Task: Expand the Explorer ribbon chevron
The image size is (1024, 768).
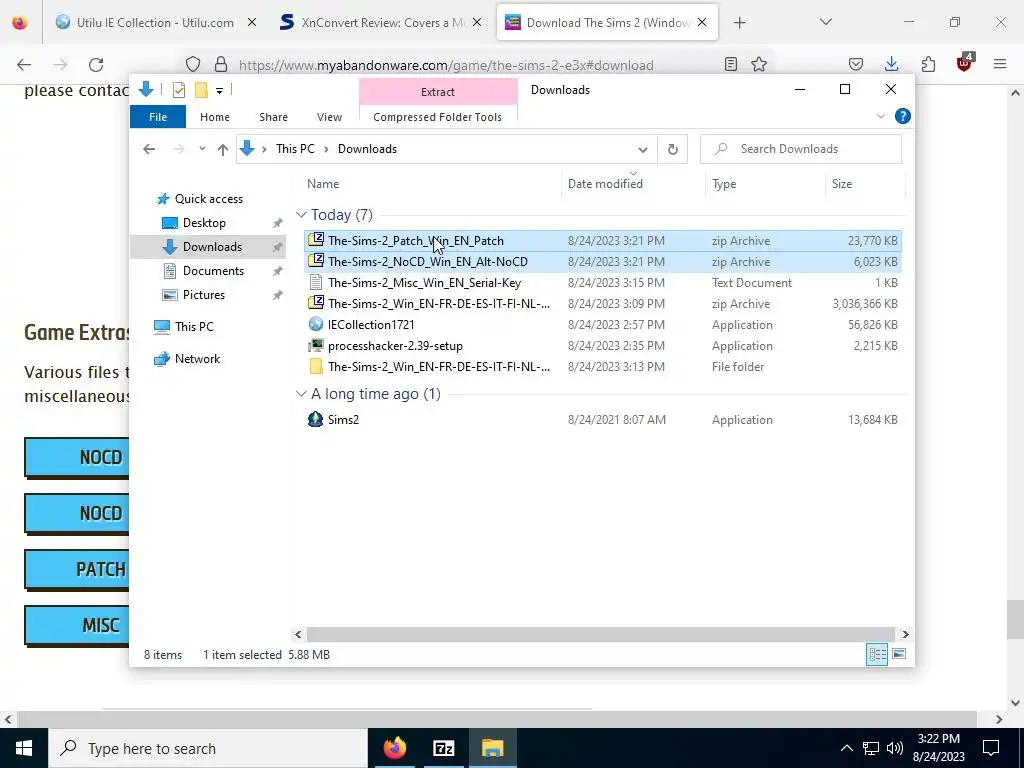Action: 880,116
